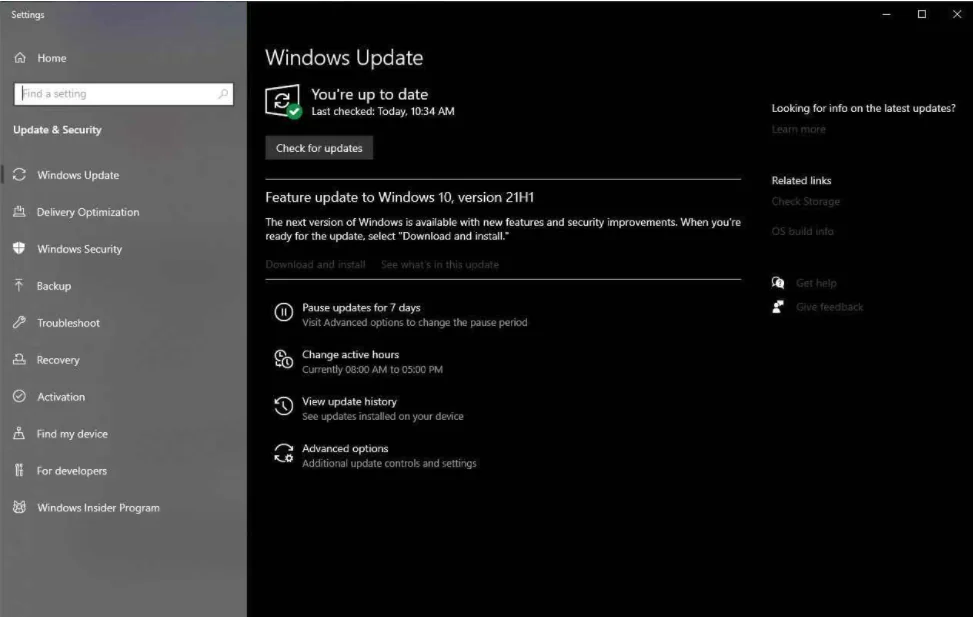Open the Recovery settings page

58,360
